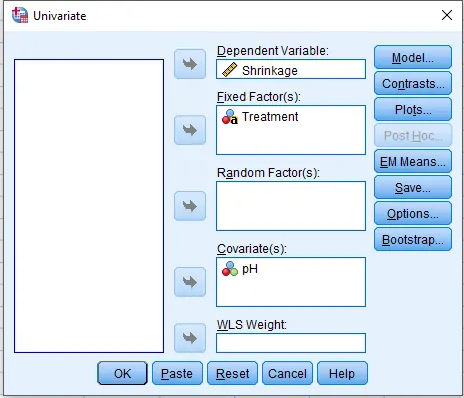
Task: Select the pH variable icon in Covariates
Action: (230, 269)
